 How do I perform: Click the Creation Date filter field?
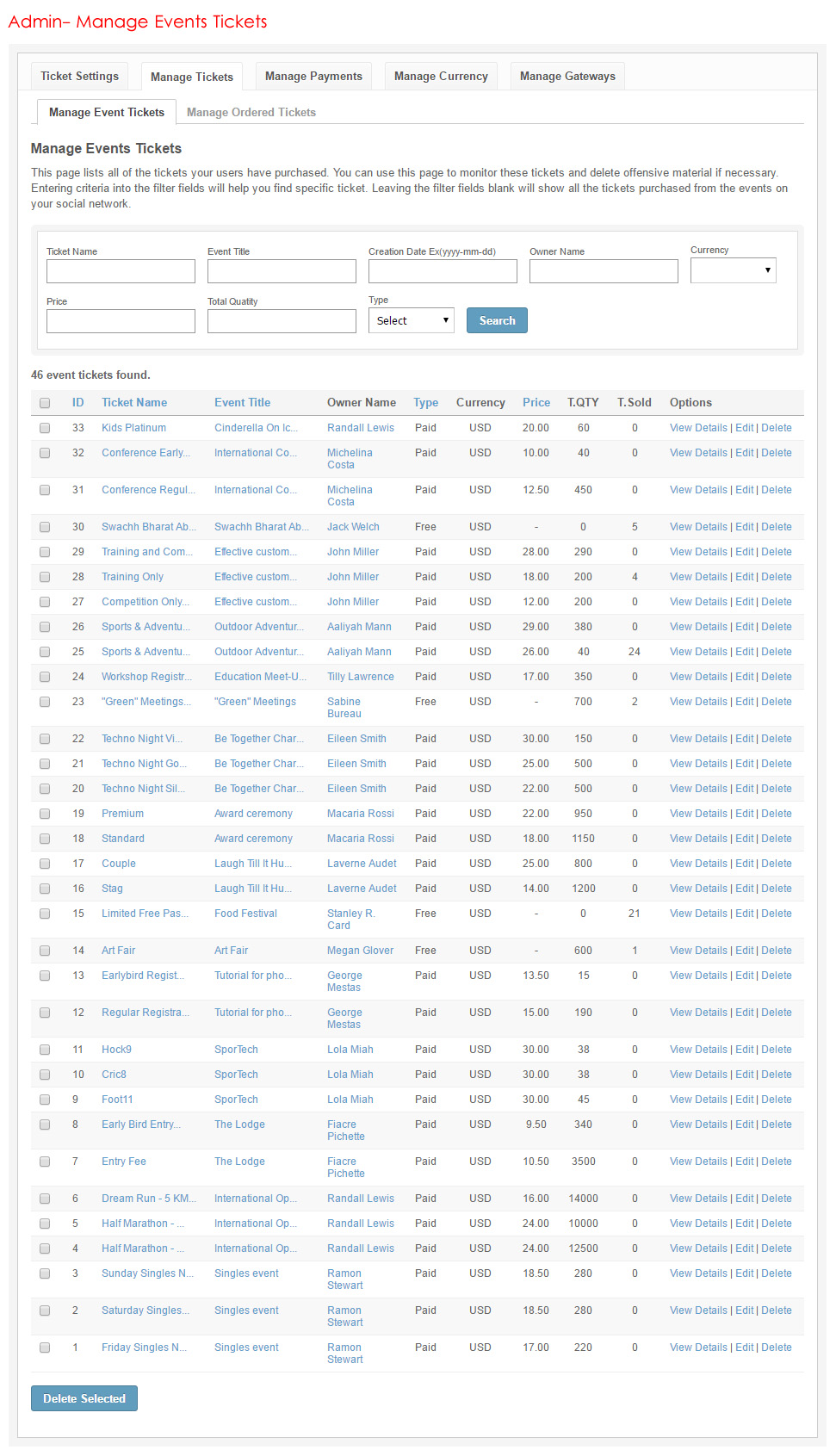(x=443, y=271)
